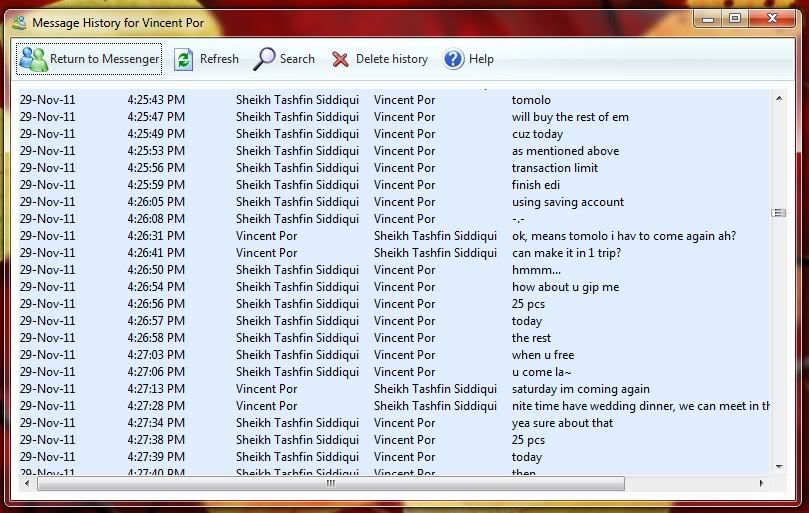Click the Return to Messenger label
The image size is (809, 513).
(x=104, y=59)
